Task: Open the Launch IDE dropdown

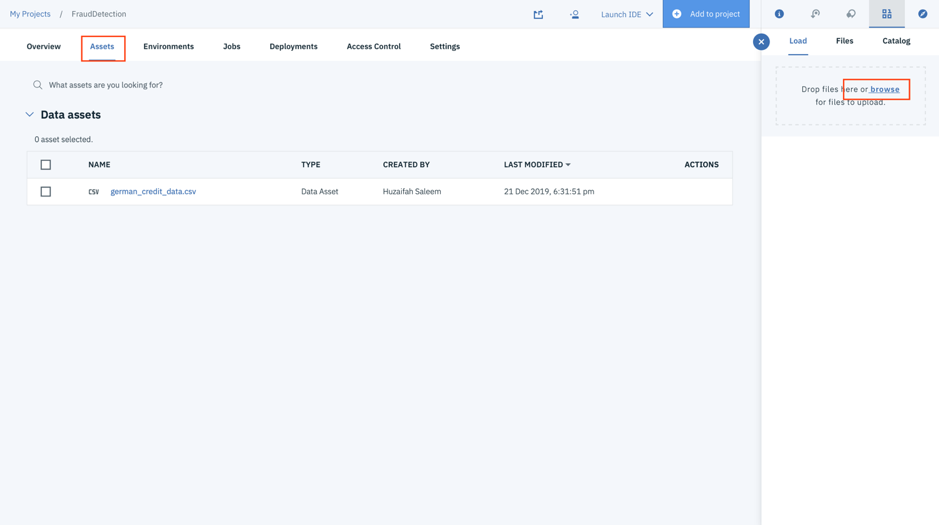Action: [x=627, y=14]
